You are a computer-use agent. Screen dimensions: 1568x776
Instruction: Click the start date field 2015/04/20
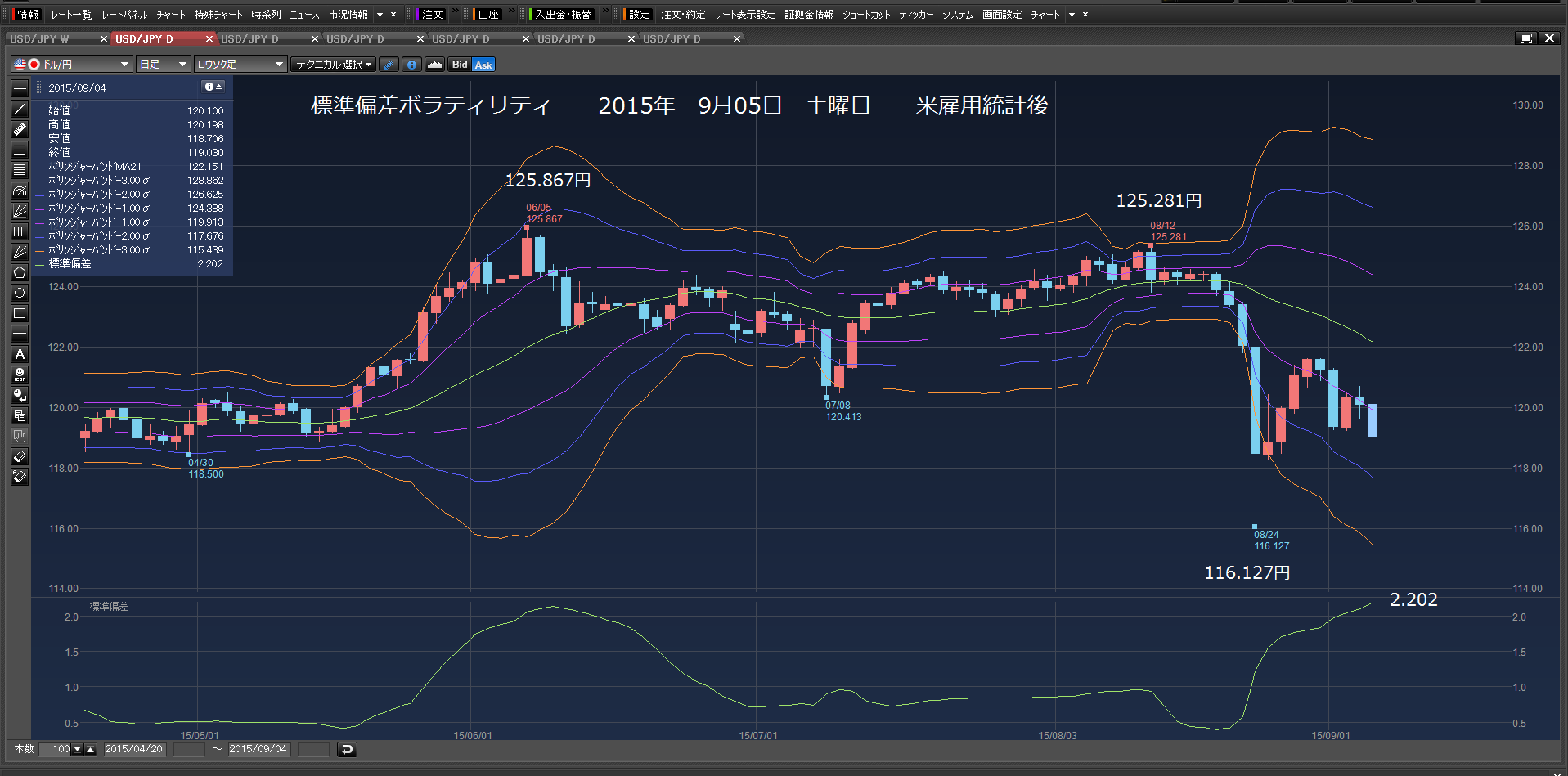(x=134, y=749)
